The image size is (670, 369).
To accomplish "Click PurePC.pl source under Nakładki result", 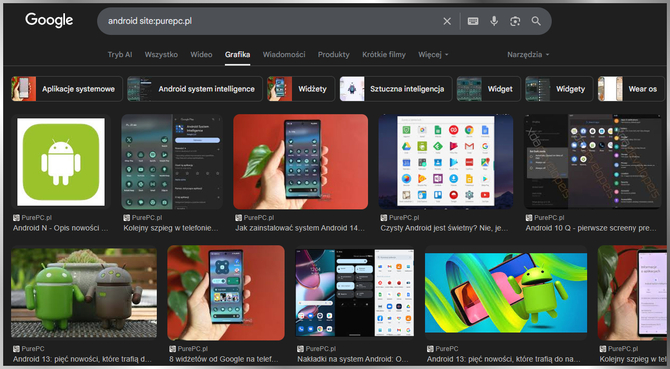I will (321, 349).
